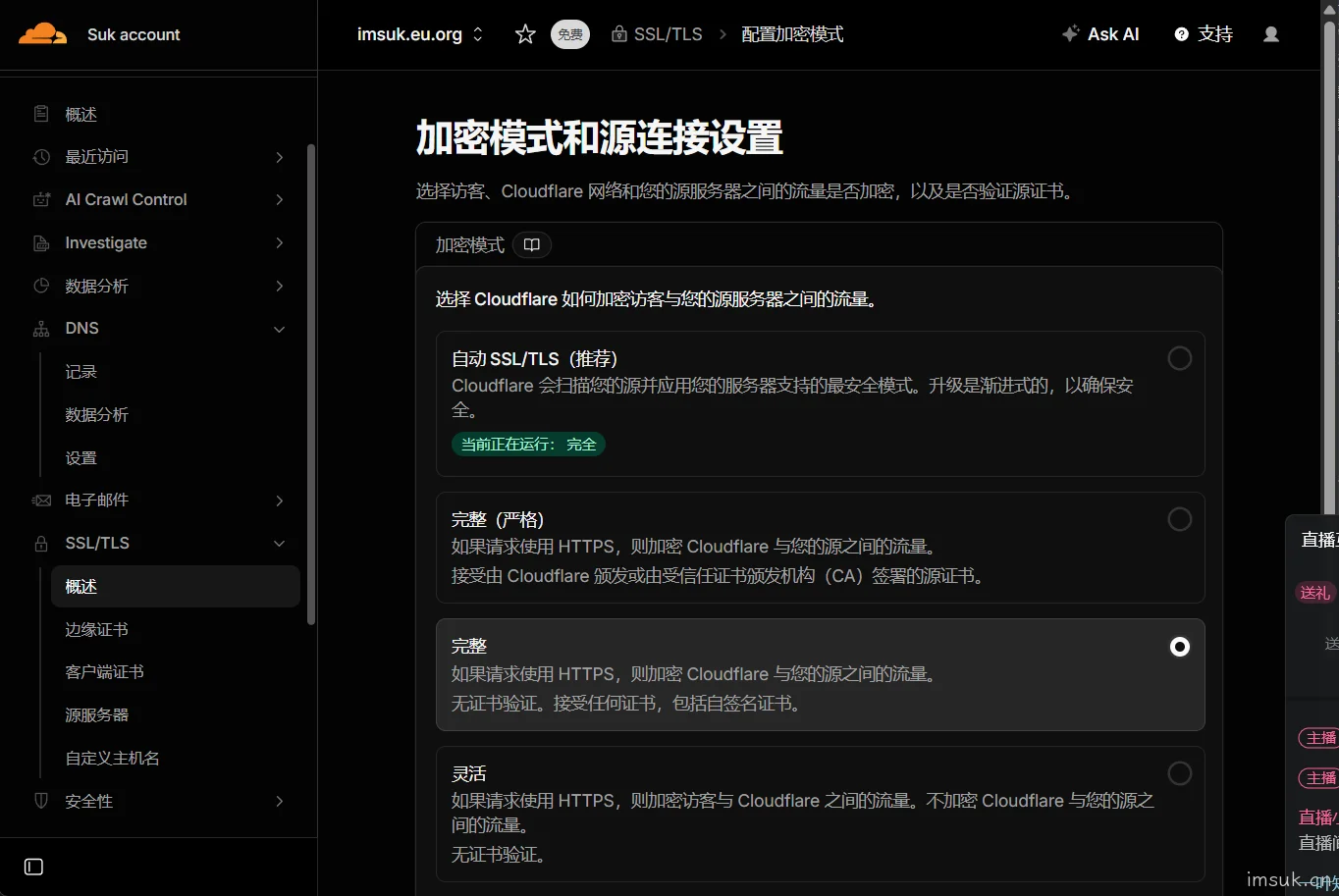Open Ask AI assistant

tap(1100, 34)
